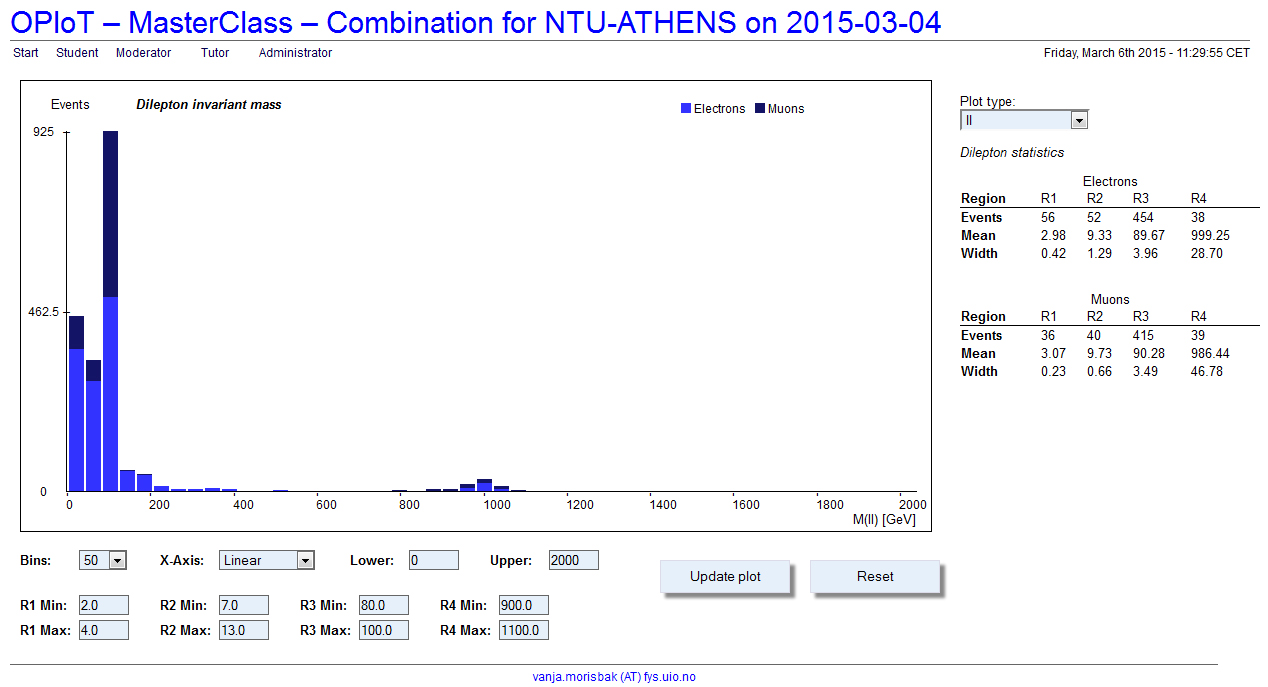The width and height of the screenshot is (1268, 687).
Task: Click Electrons R4 mean value 999.25
Action: pos(1210,235)
